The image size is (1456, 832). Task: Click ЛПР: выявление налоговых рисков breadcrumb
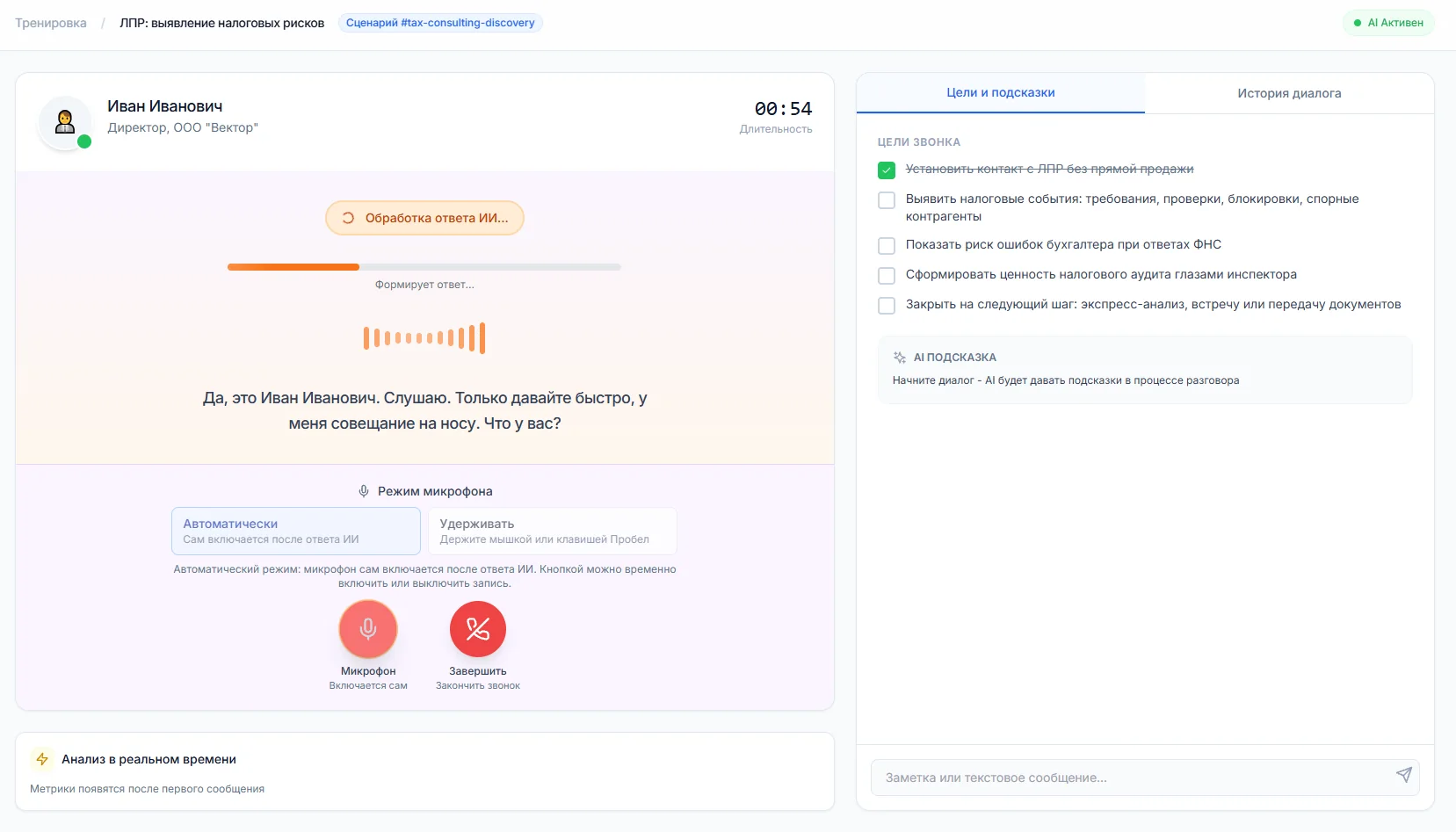(x=222, y=23)
